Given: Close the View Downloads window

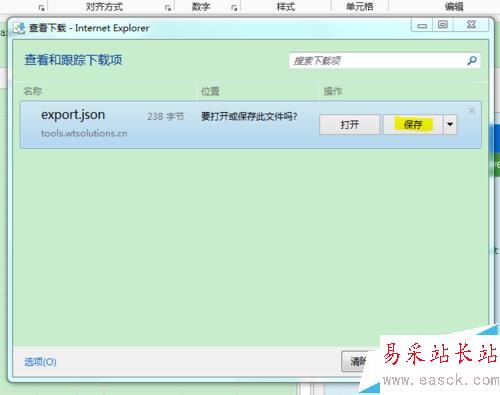Looking at the screenshot, I should (x=471, y=25).
